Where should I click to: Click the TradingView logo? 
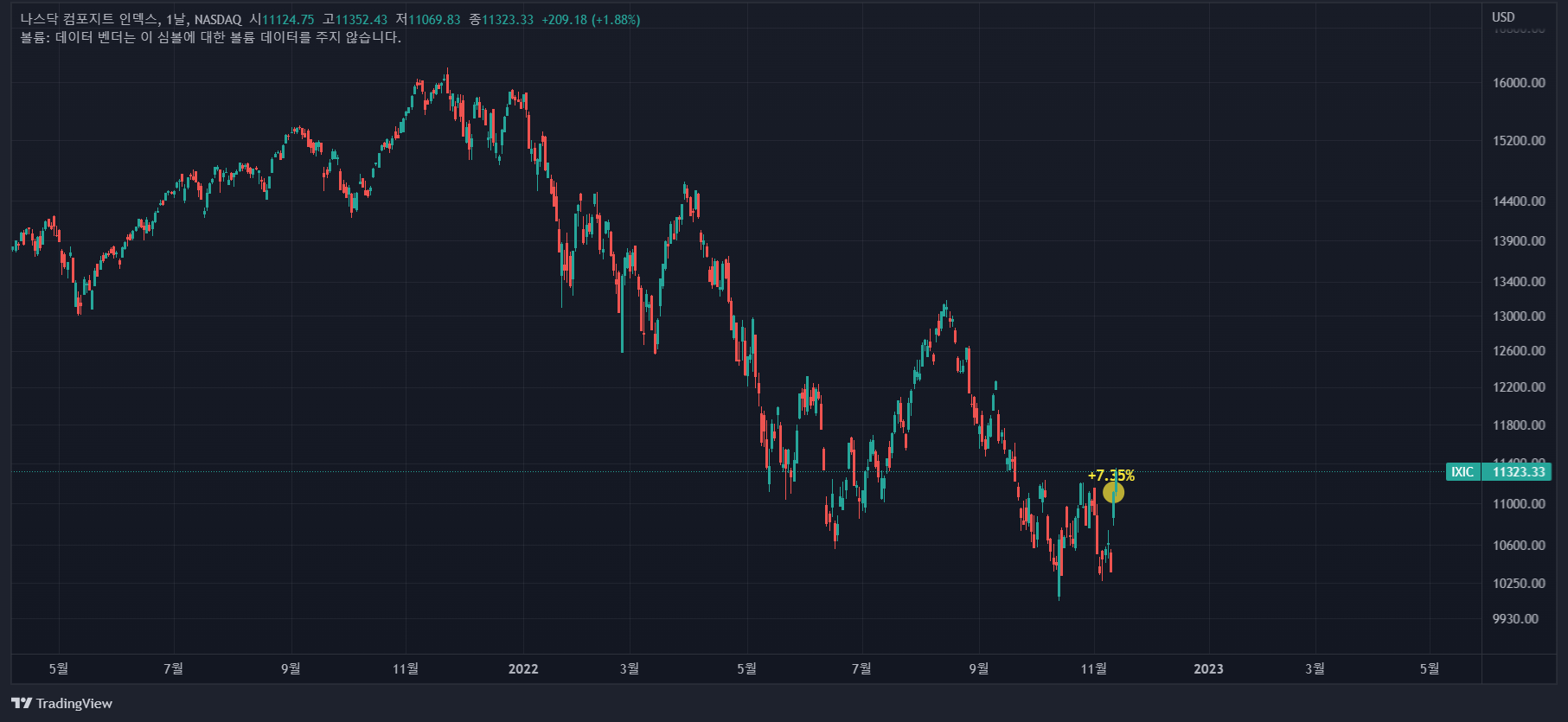(61, 703)
